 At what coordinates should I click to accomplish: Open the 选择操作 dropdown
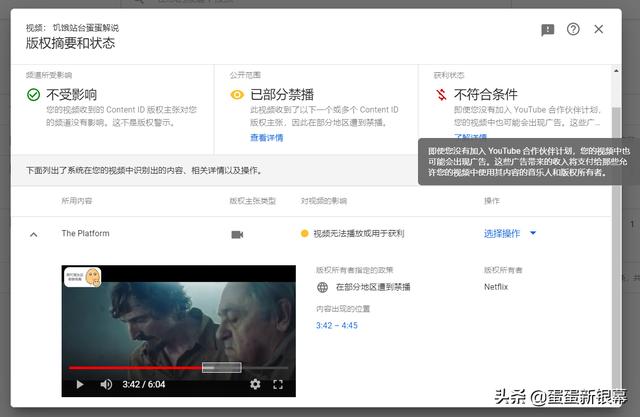click(509, 233)
